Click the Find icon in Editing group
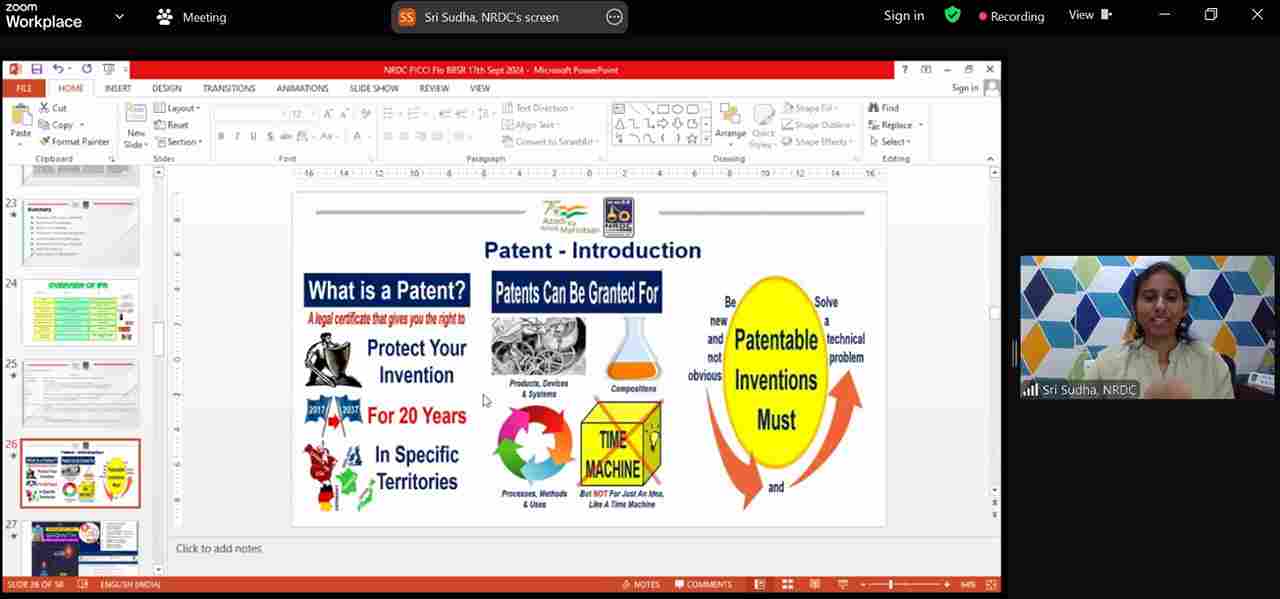 (883, 108)
